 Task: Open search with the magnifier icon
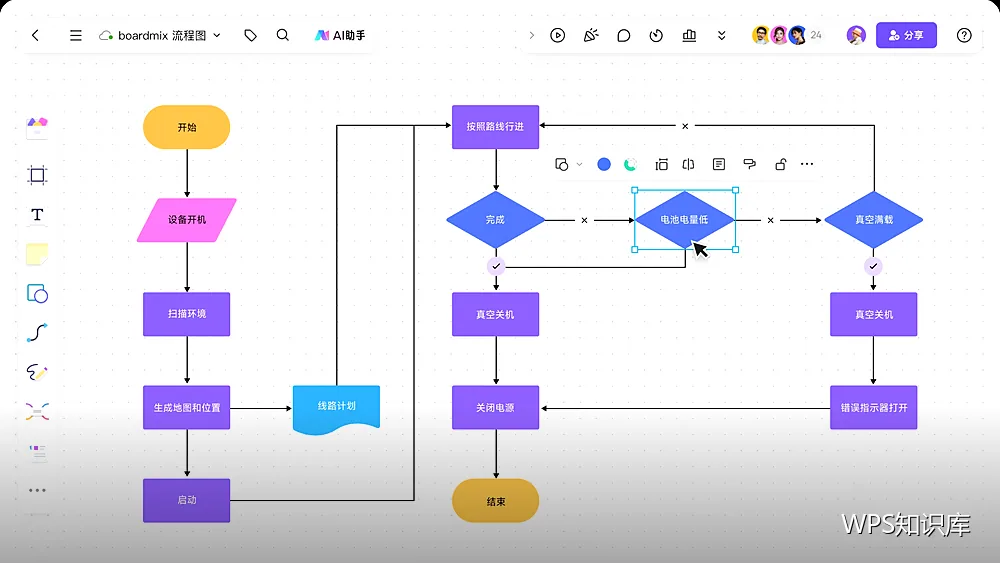pos(283,35)
